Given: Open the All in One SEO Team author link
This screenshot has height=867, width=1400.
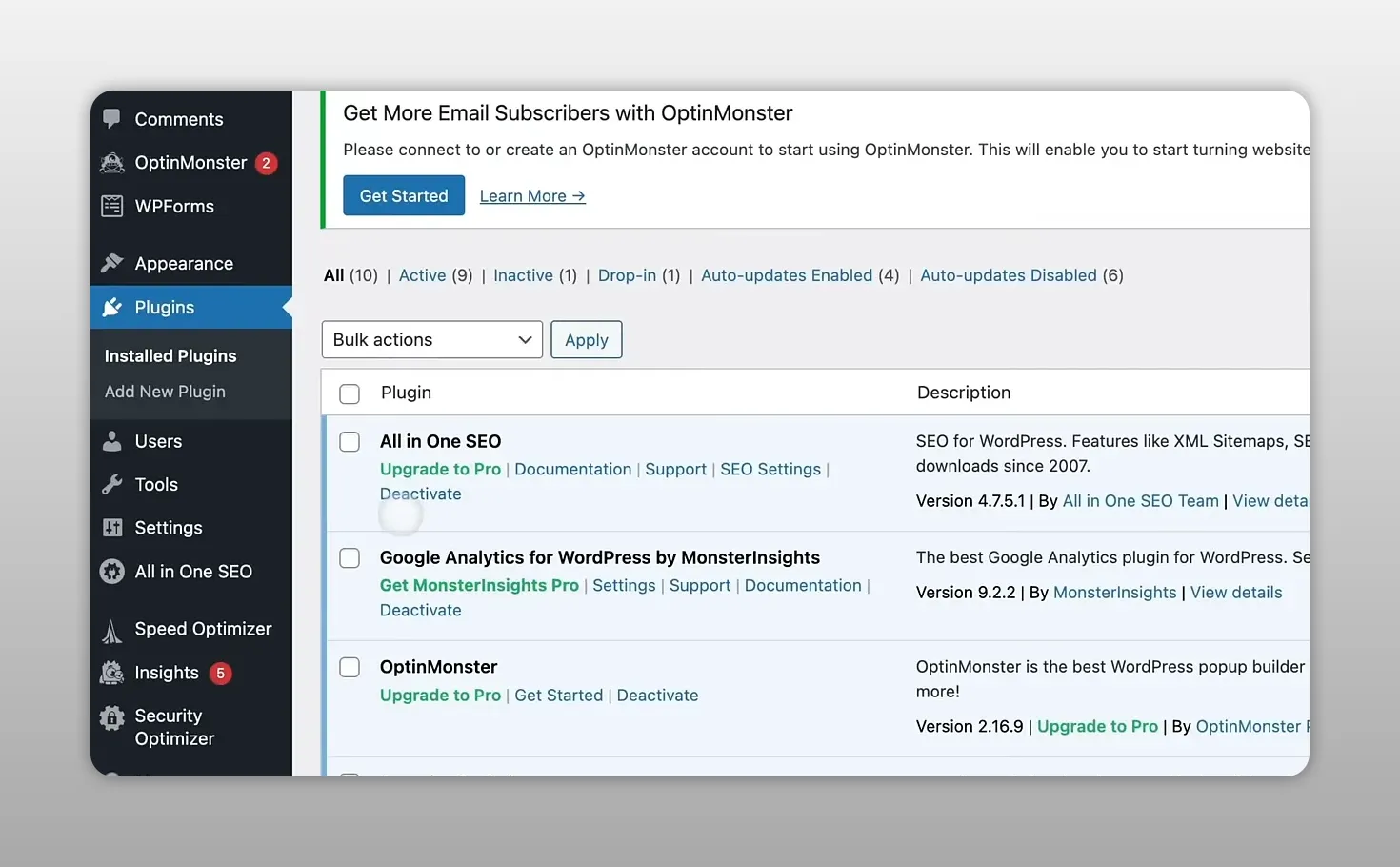Looking at the screenshot, I should [x=1141, y=501].
